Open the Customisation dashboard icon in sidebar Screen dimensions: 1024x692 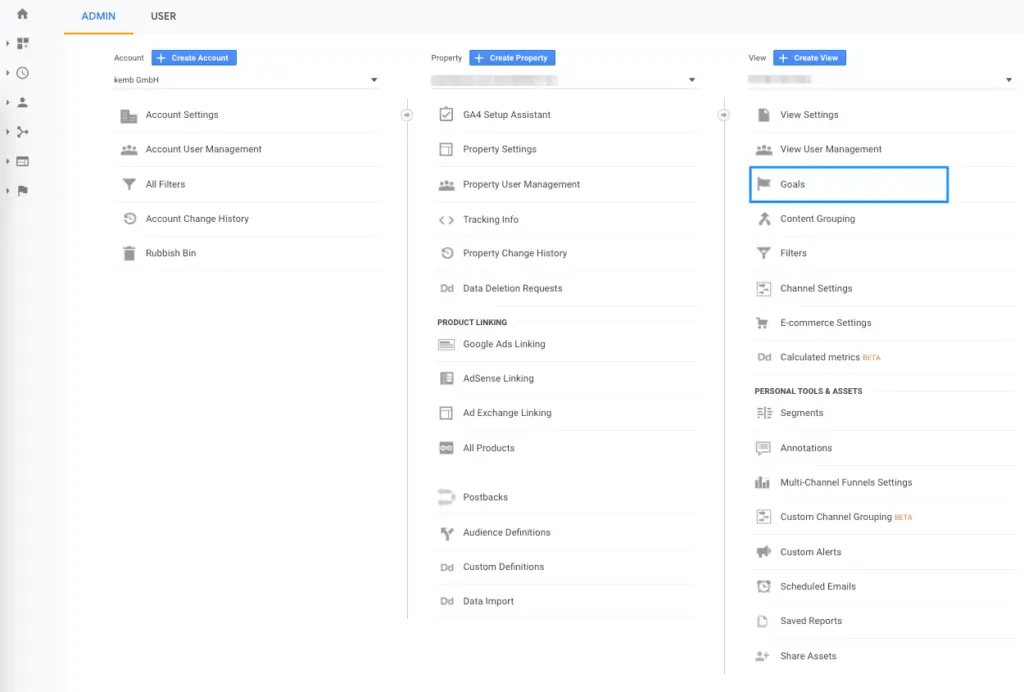22,43
